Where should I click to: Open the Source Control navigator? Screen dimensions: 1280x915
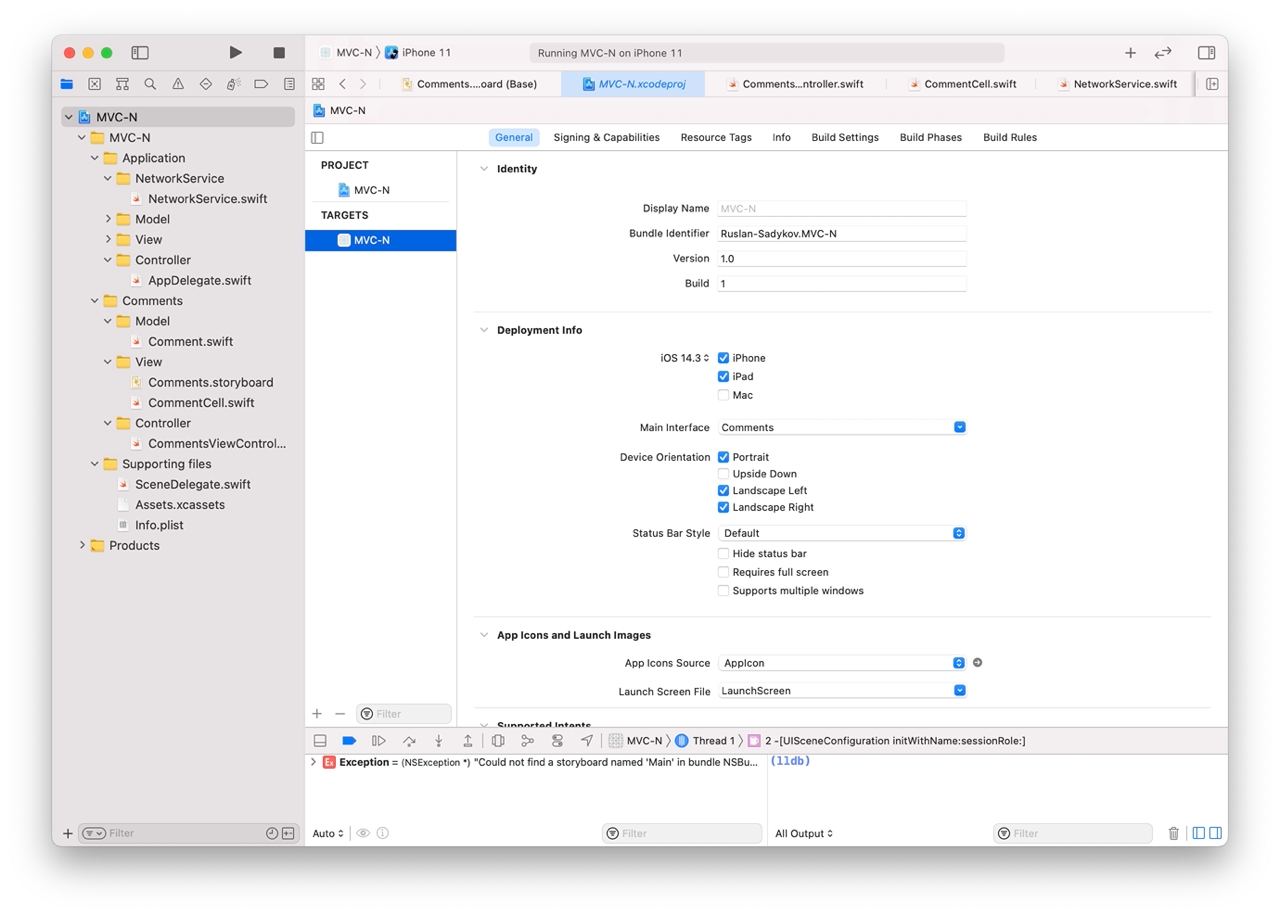point(94,84)
